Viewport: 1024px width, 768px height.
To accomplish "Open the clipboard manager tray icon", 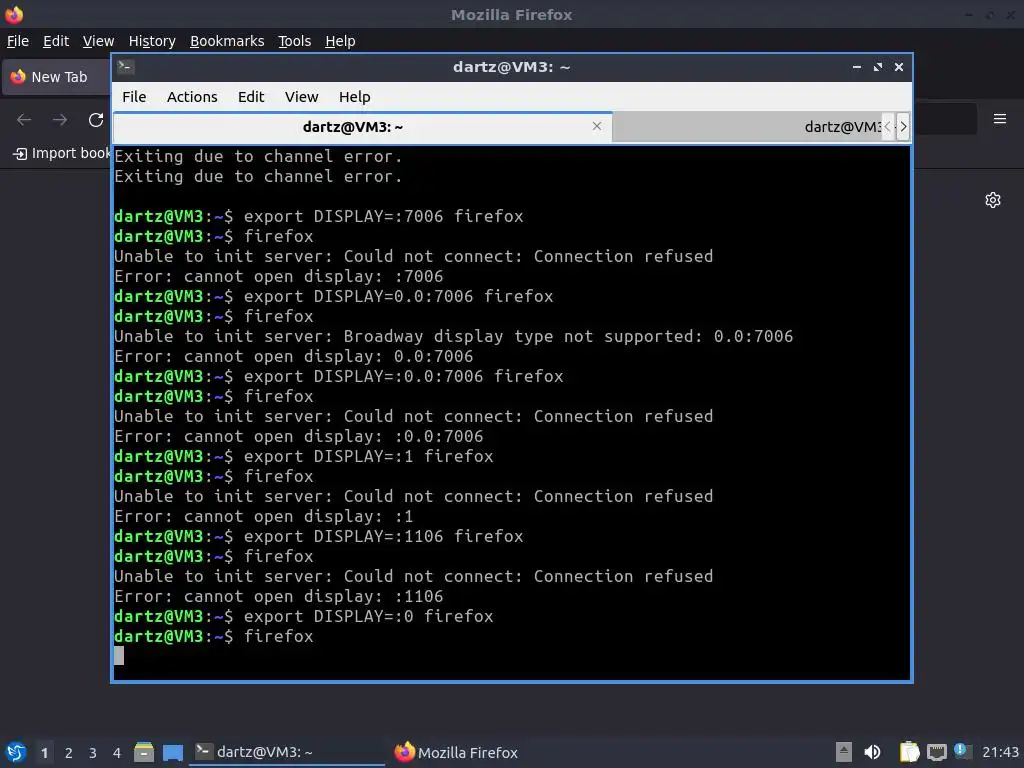I will tap(909, 752).
